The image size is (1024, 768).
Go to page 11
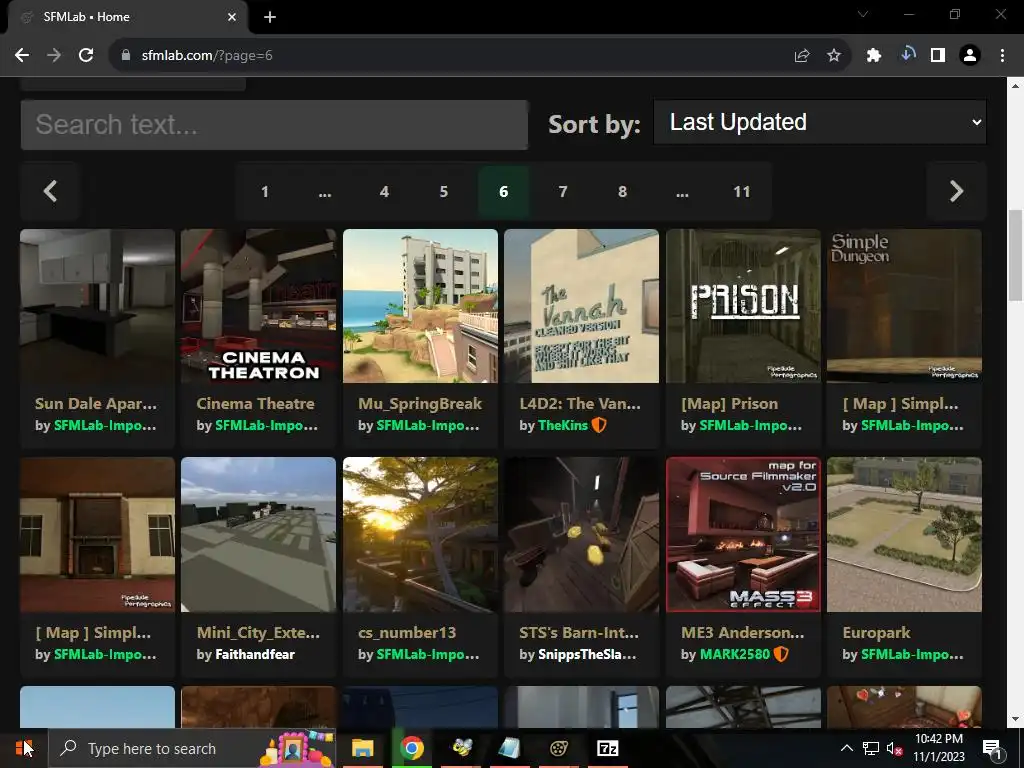coord(742,191)
